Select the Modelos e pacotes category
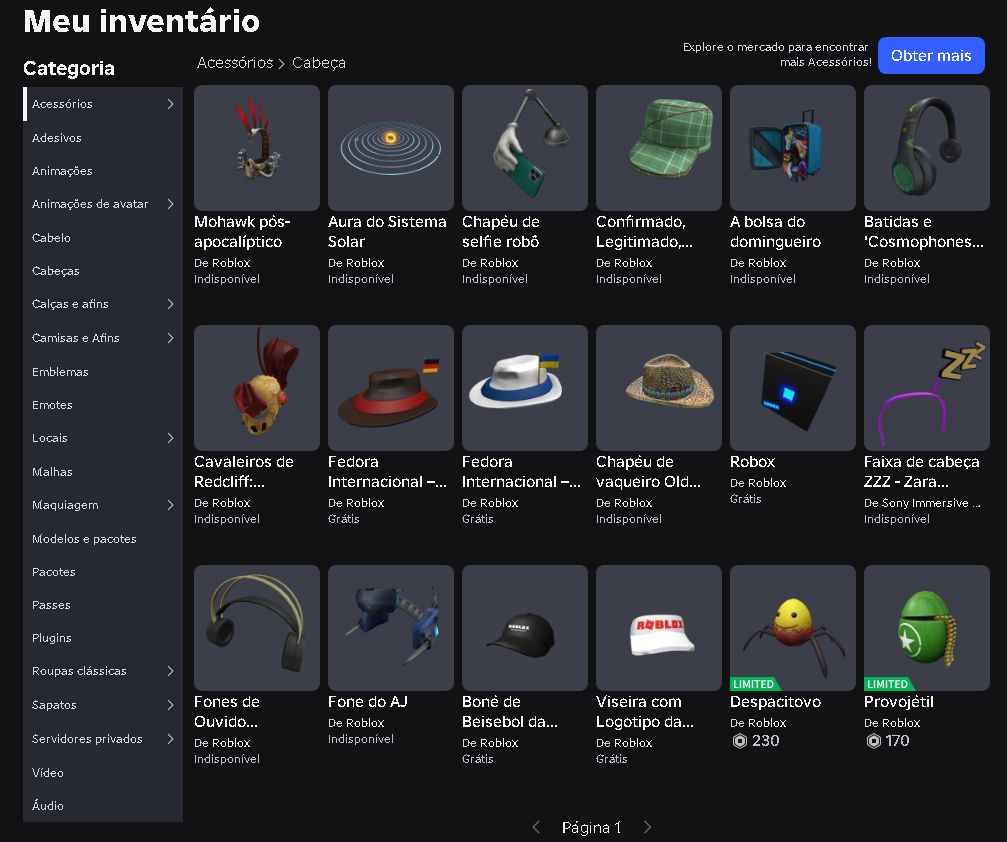Image resolution: width=1007 pixels, height=842 pixels. tap(103, 539)
